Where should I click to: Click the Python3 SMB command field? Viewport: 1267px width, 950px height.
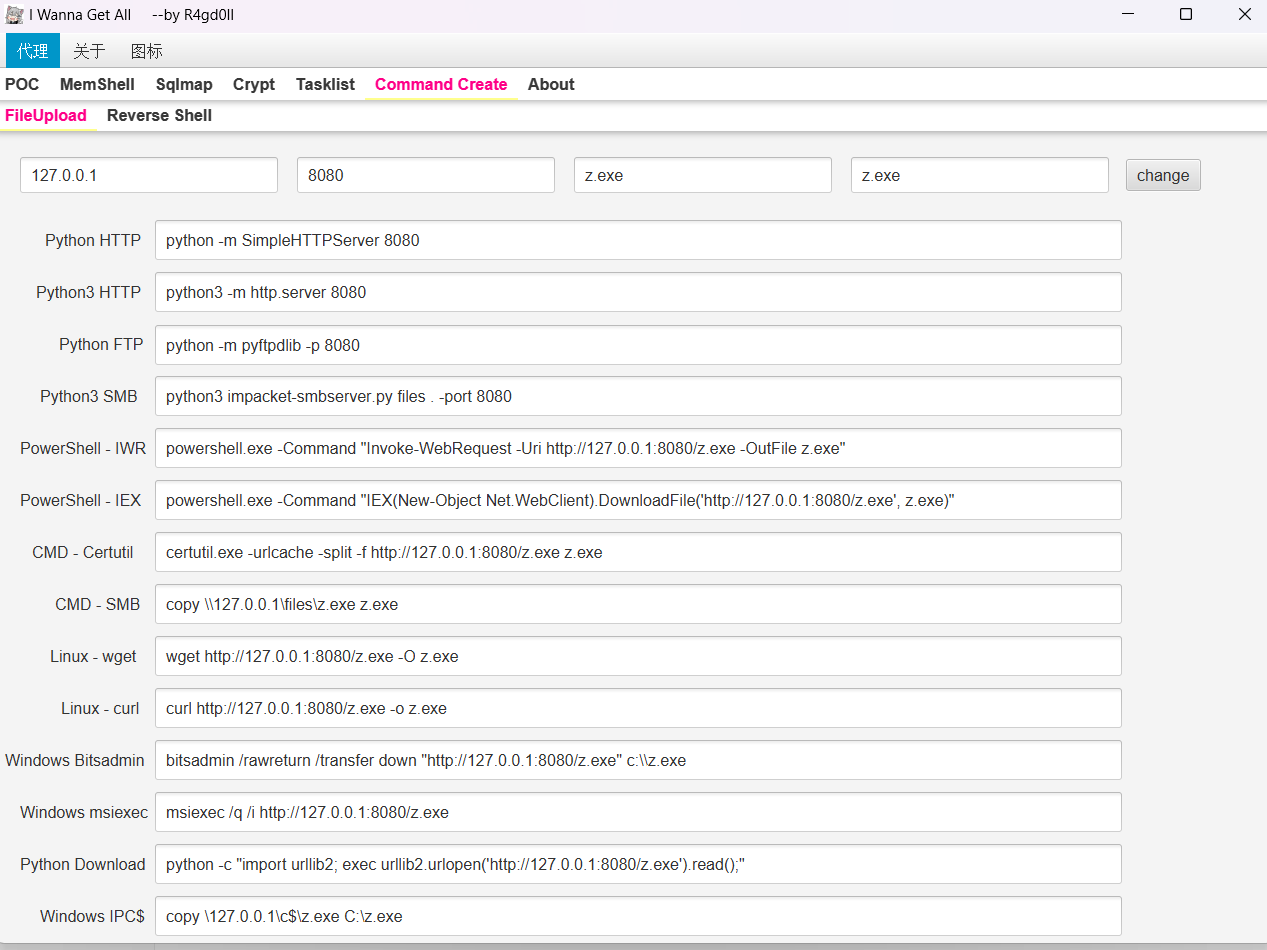[638, 396]
